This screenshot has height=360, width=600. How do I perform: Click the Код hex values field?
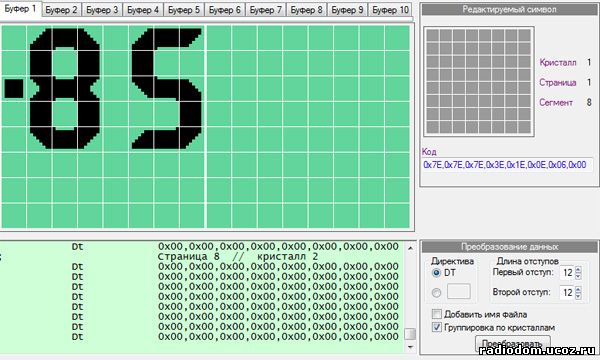[507, 165]
